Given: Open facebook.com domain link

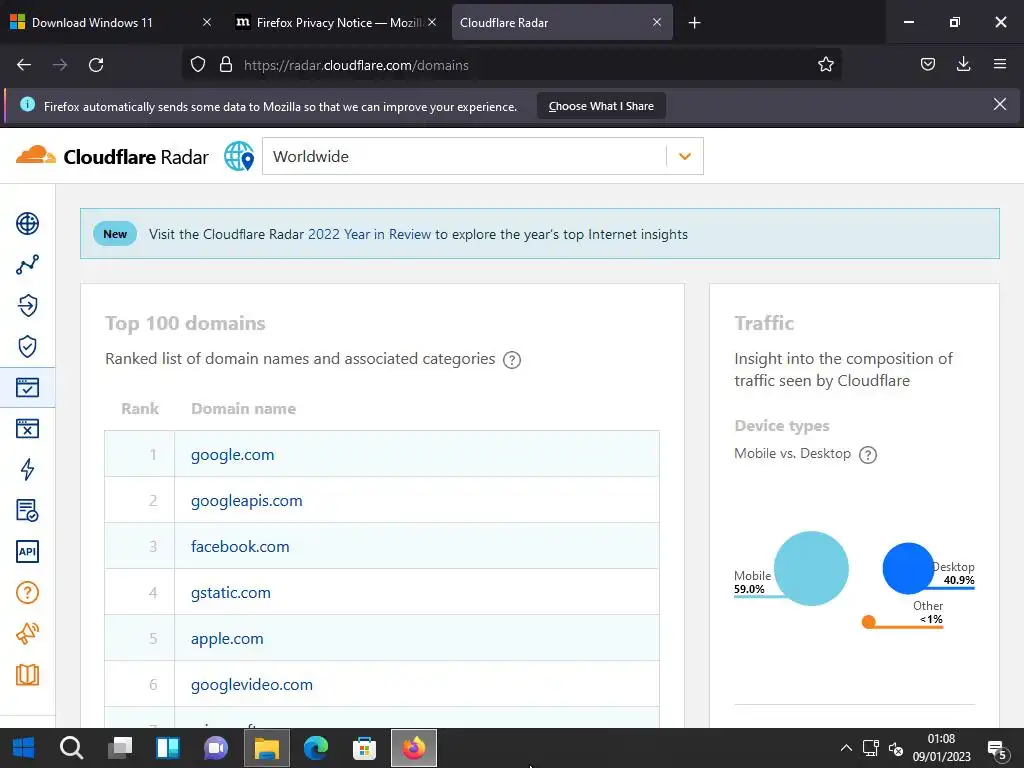Looking at the screenshot, I should pos(240,547).
